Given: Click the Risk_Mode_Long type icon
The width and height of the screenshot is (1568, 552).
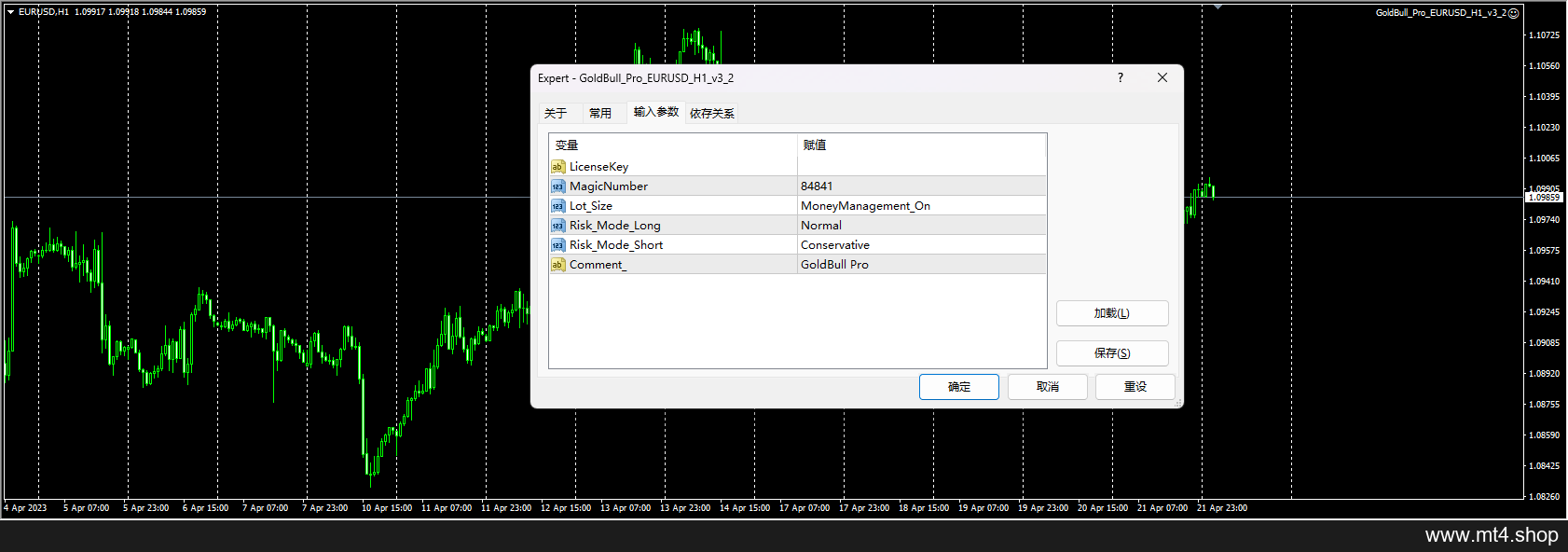Looking at the screenshot, I should (557, 226).
